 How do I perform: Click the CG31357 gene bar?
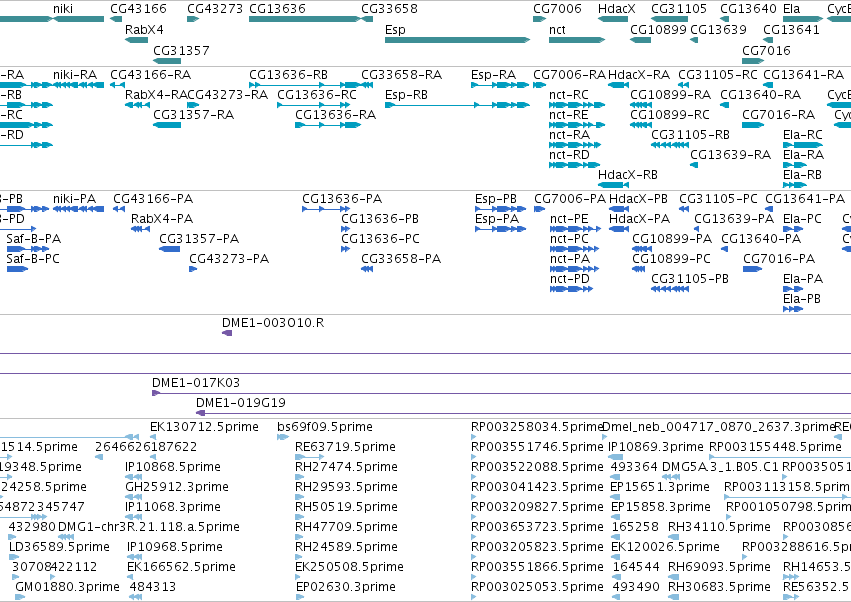point(167,61)
